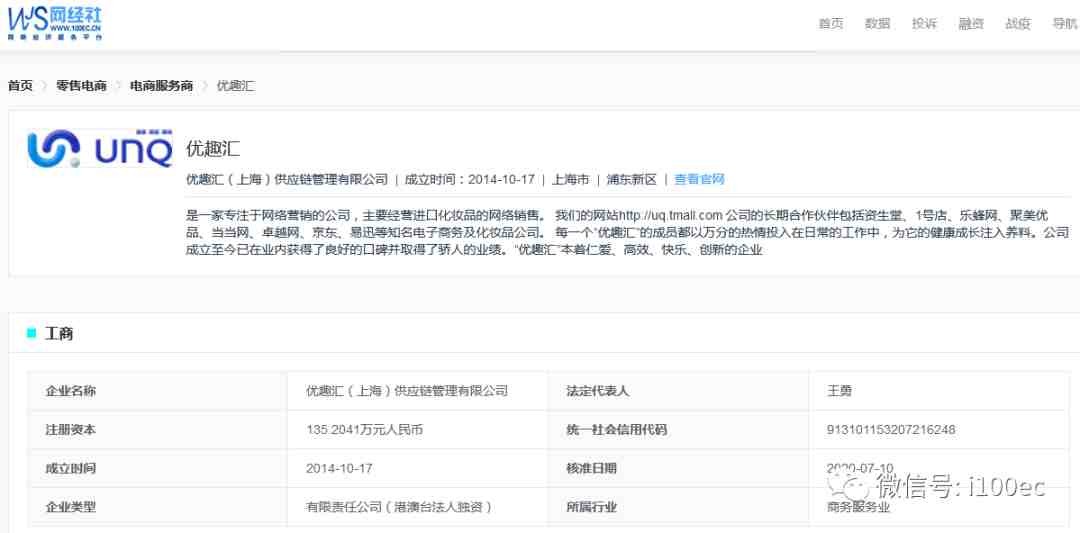Select the 核准日期 label cell

pyautogui.click(x=678, y=468)
